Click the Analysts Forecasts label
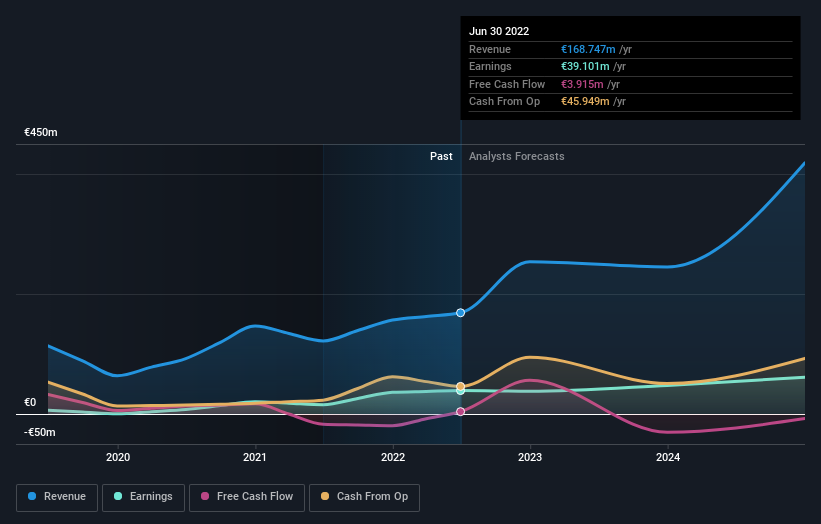 [x=517, y=156]
